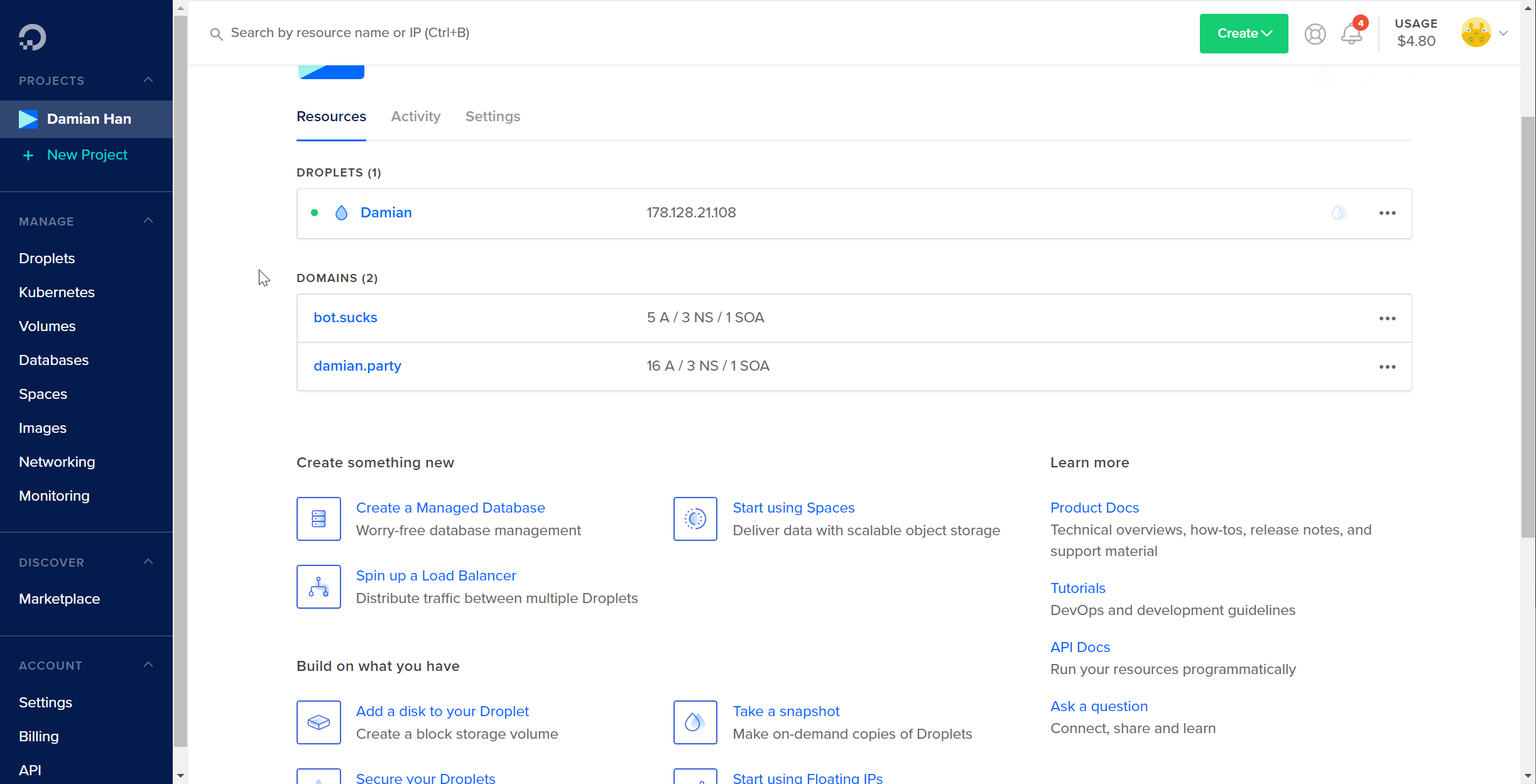Collapse the Projects sidebar section
Viewport: 1536px width, 784px height.
[148, 80]
